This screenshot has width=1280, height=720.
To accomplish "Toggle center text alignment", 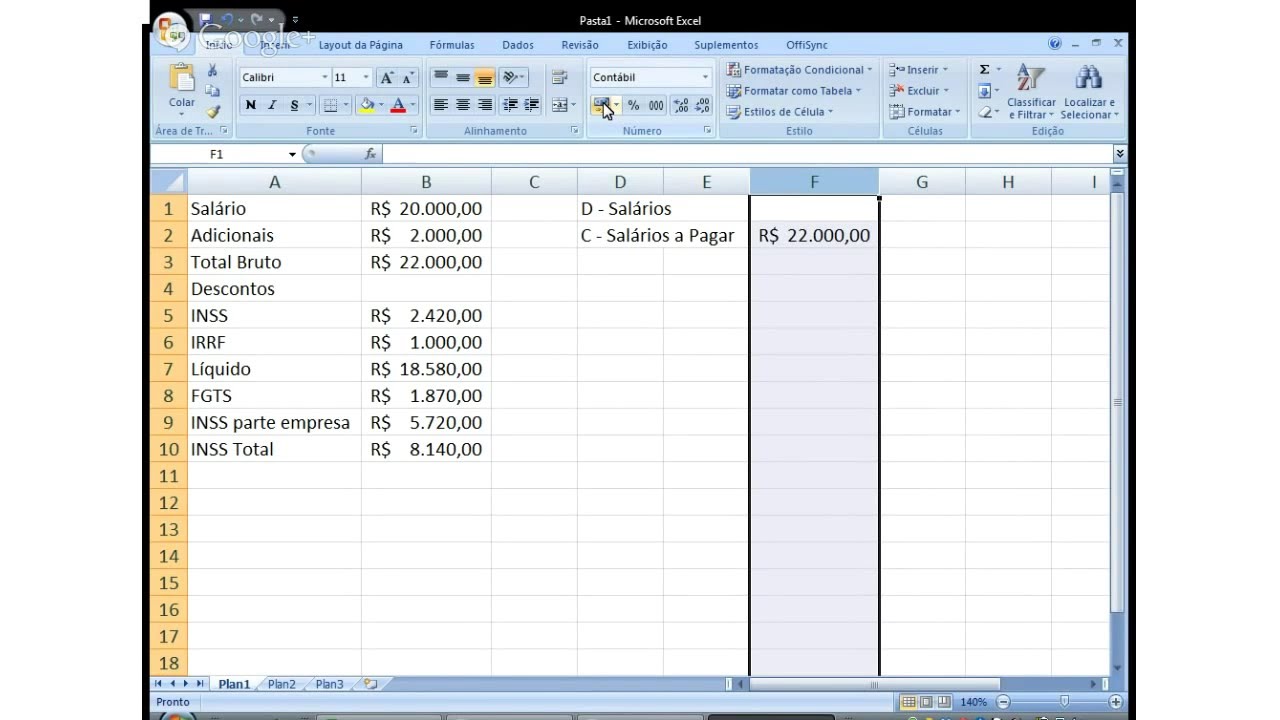I will [463, 105].
